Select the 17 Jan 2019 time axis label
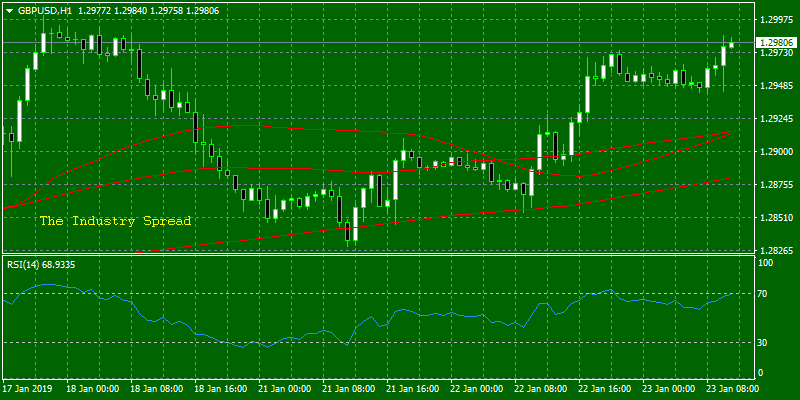 (30, 389)
